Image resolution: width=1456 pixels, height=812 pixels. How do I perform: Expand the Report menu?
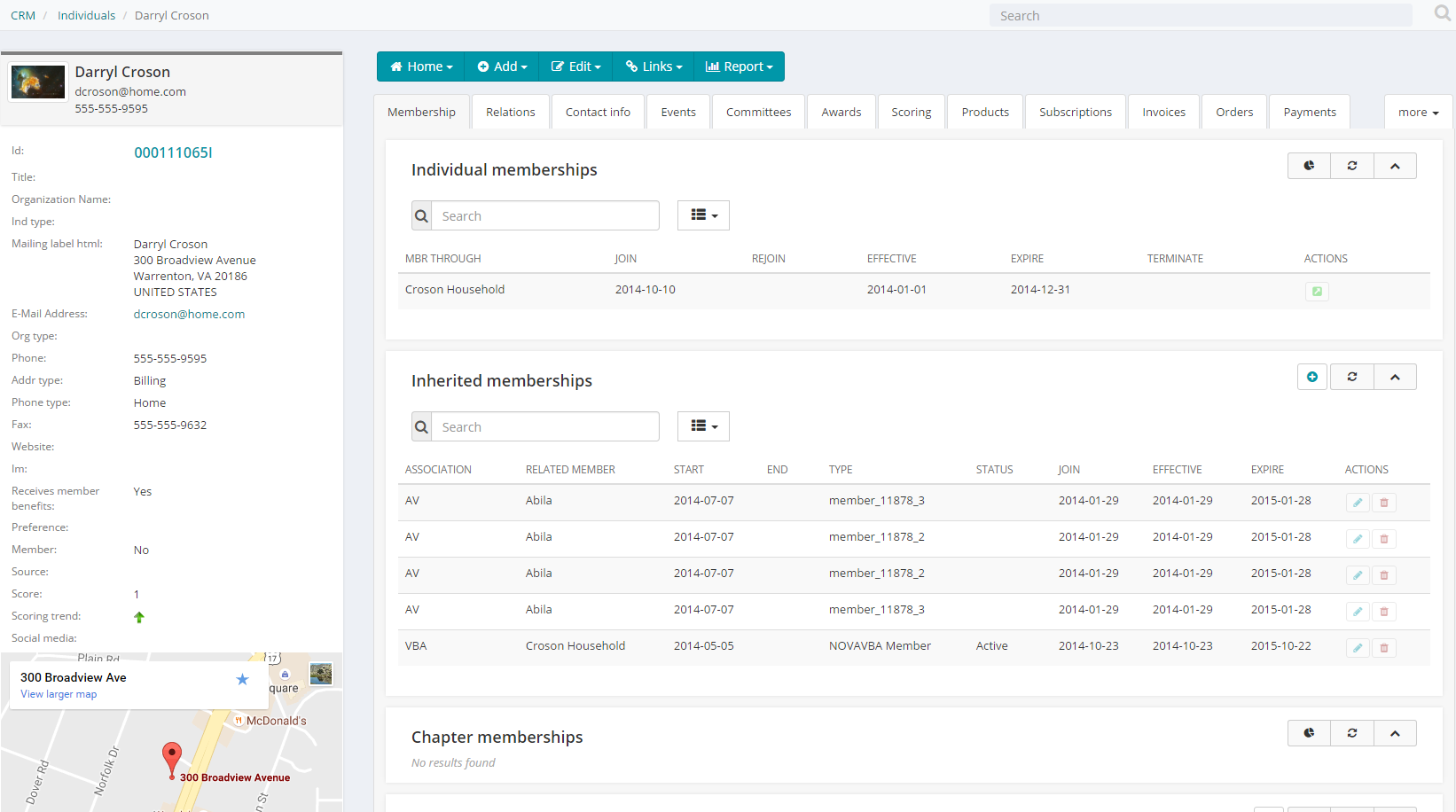click(739, 66)
